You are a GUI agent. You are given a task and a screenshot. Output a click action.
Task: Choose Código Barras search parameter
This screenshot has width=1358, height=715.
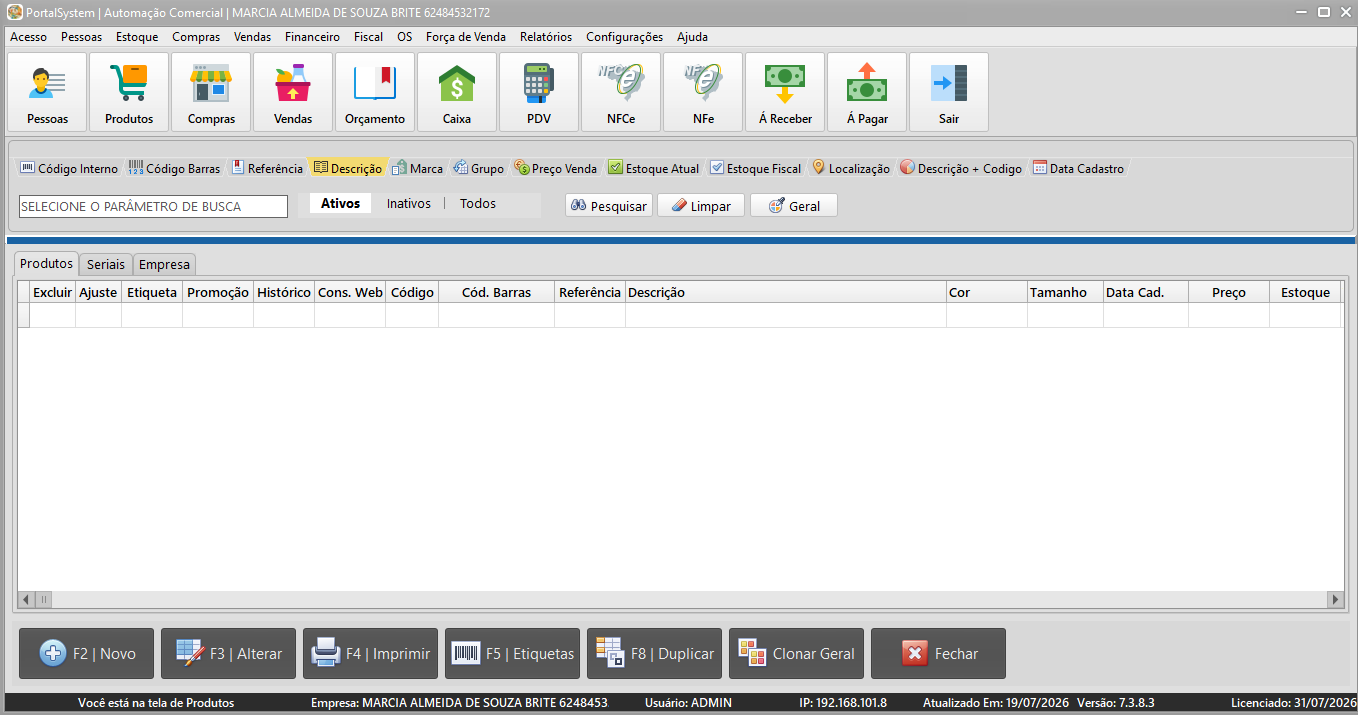tap(174, 168)
